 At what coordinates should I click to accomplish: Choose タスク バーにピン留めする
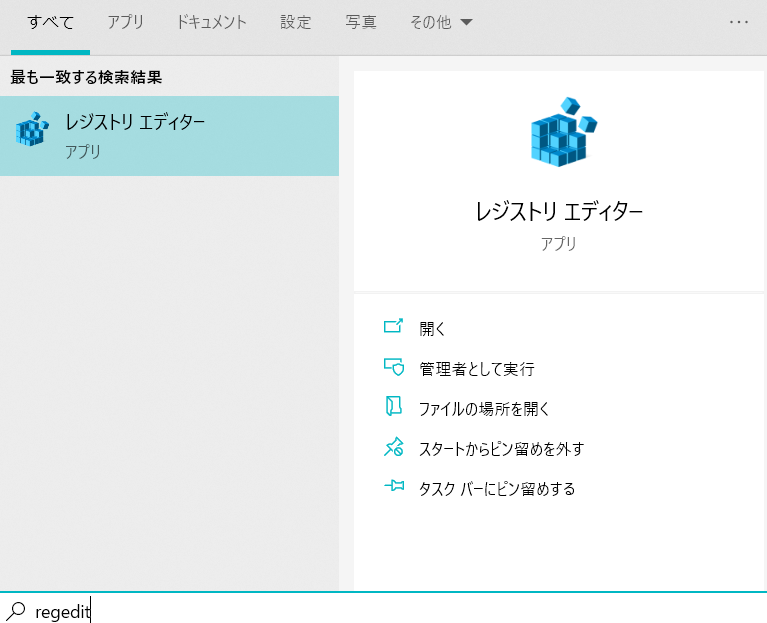pos(497,489)
